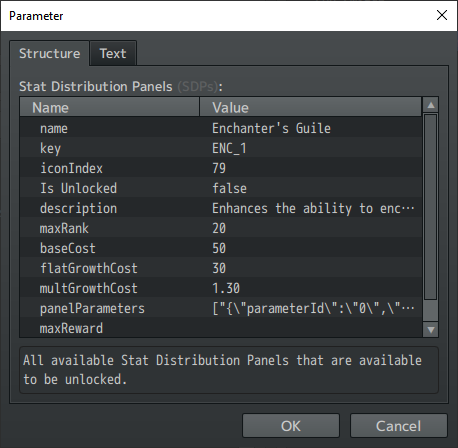This screenshot has height=448, width=458.
Task: Select the panelParameters row
Action: pos(221,308)
